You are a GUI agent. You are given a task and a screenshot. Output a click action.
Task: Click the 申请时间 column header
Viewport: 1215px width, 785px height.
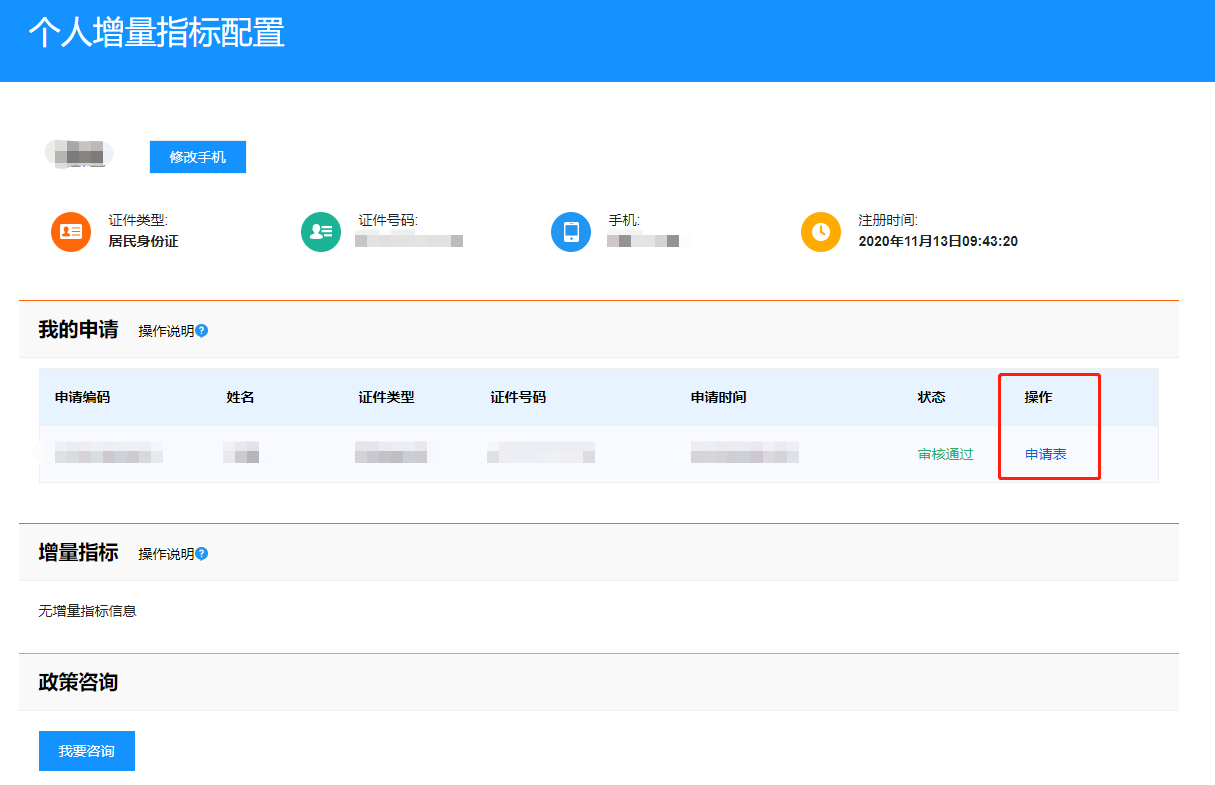tap(718, 397)
